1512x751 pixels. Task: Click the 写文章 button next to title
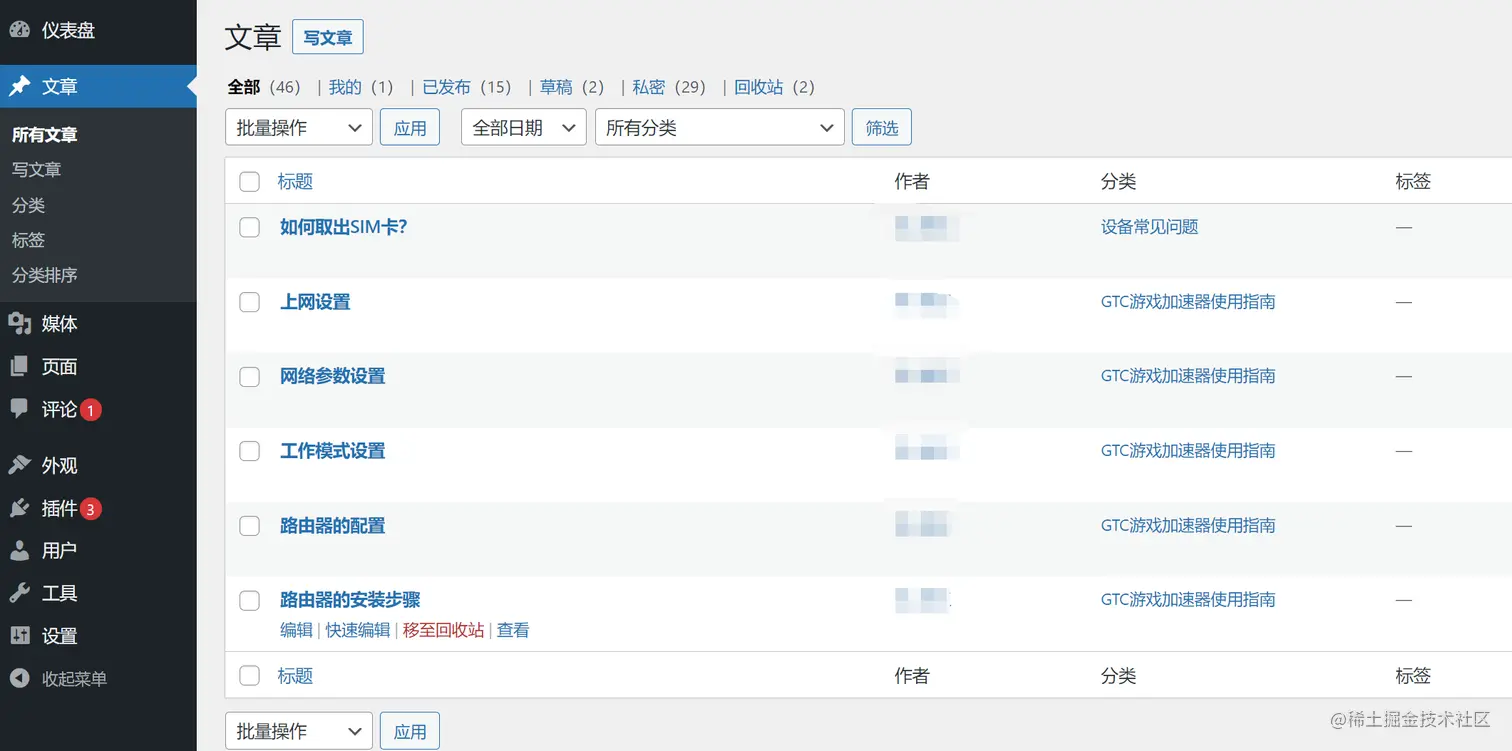pyautogui.click(x=328, y=37)
